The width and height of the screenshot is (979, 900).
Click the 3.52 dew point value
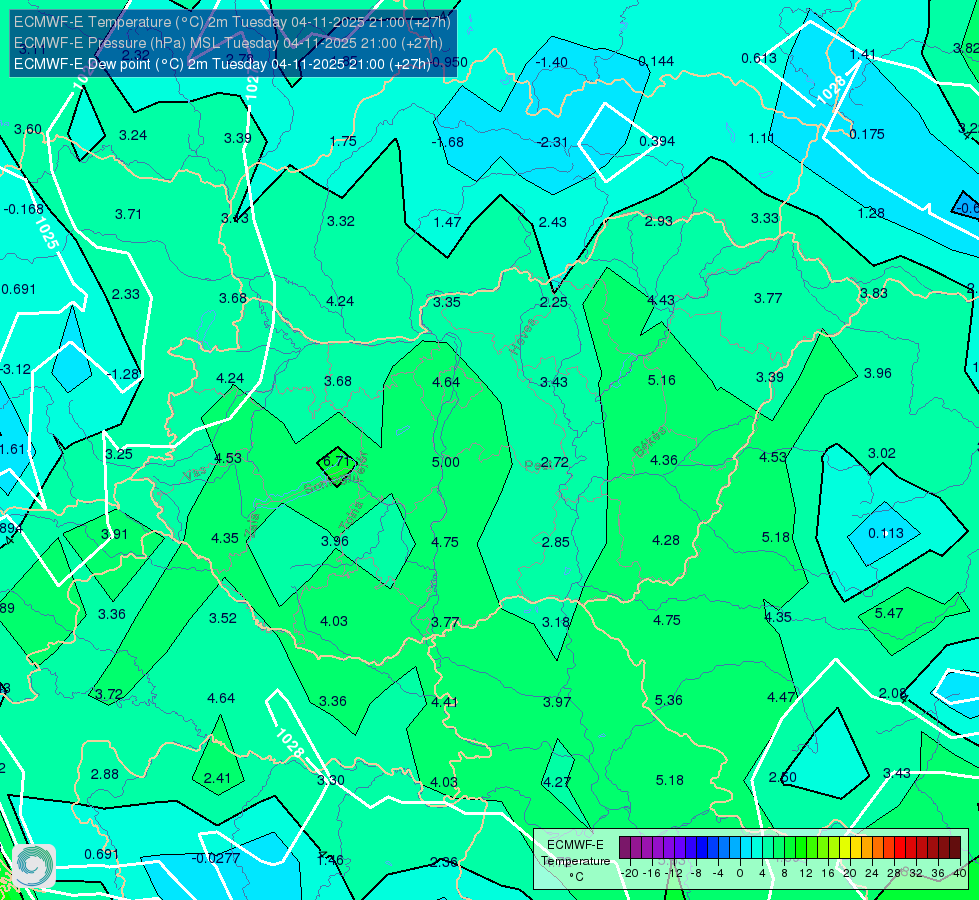pyautogui.click(x=223, y=618)
